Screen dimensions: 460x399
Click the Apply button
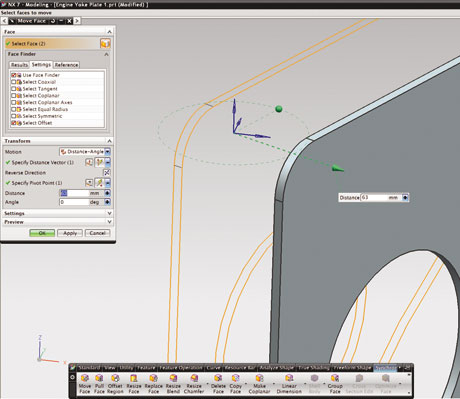click(70, 233)
